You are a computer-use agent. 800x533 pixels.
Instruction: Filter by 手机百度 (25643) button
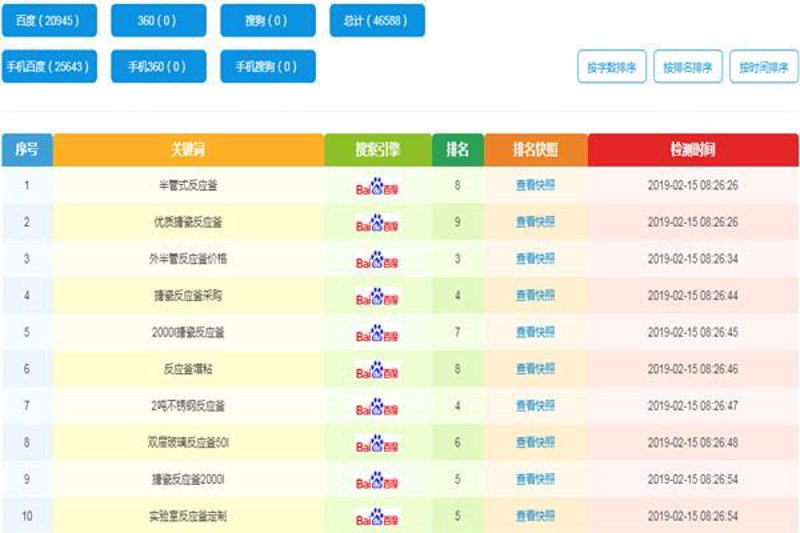point(49,66)
